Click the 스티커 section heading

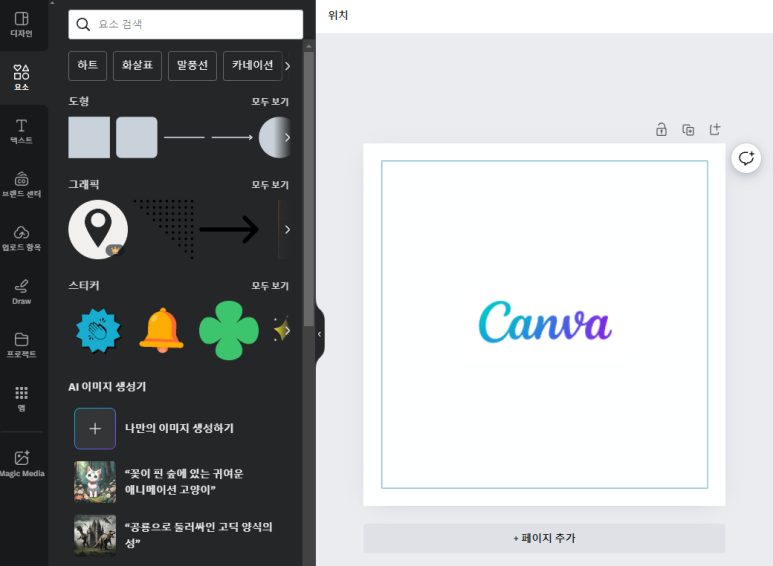[x=84, y=285]
